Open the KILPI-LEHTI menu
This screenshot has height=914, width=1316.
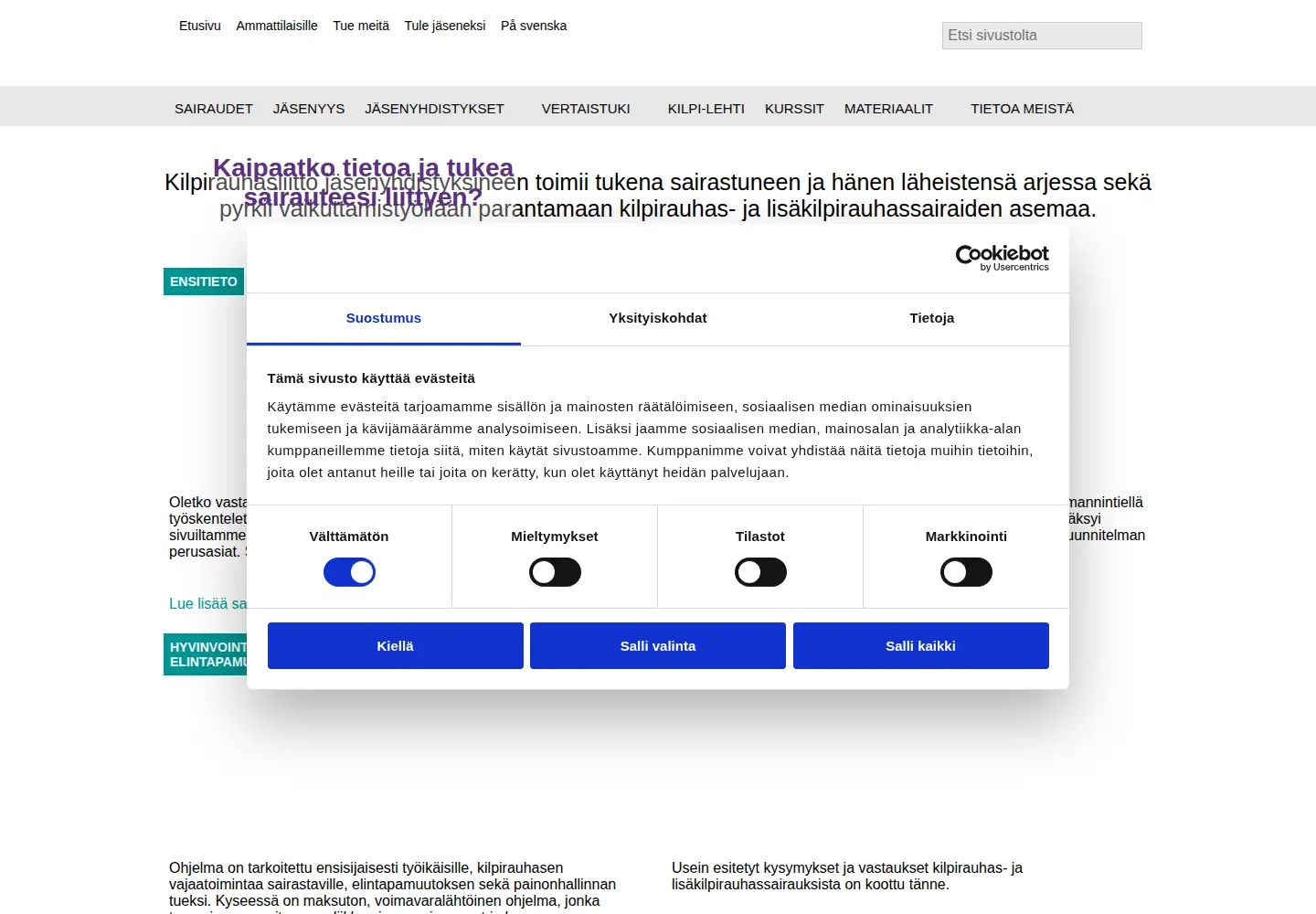coord(706,109)
